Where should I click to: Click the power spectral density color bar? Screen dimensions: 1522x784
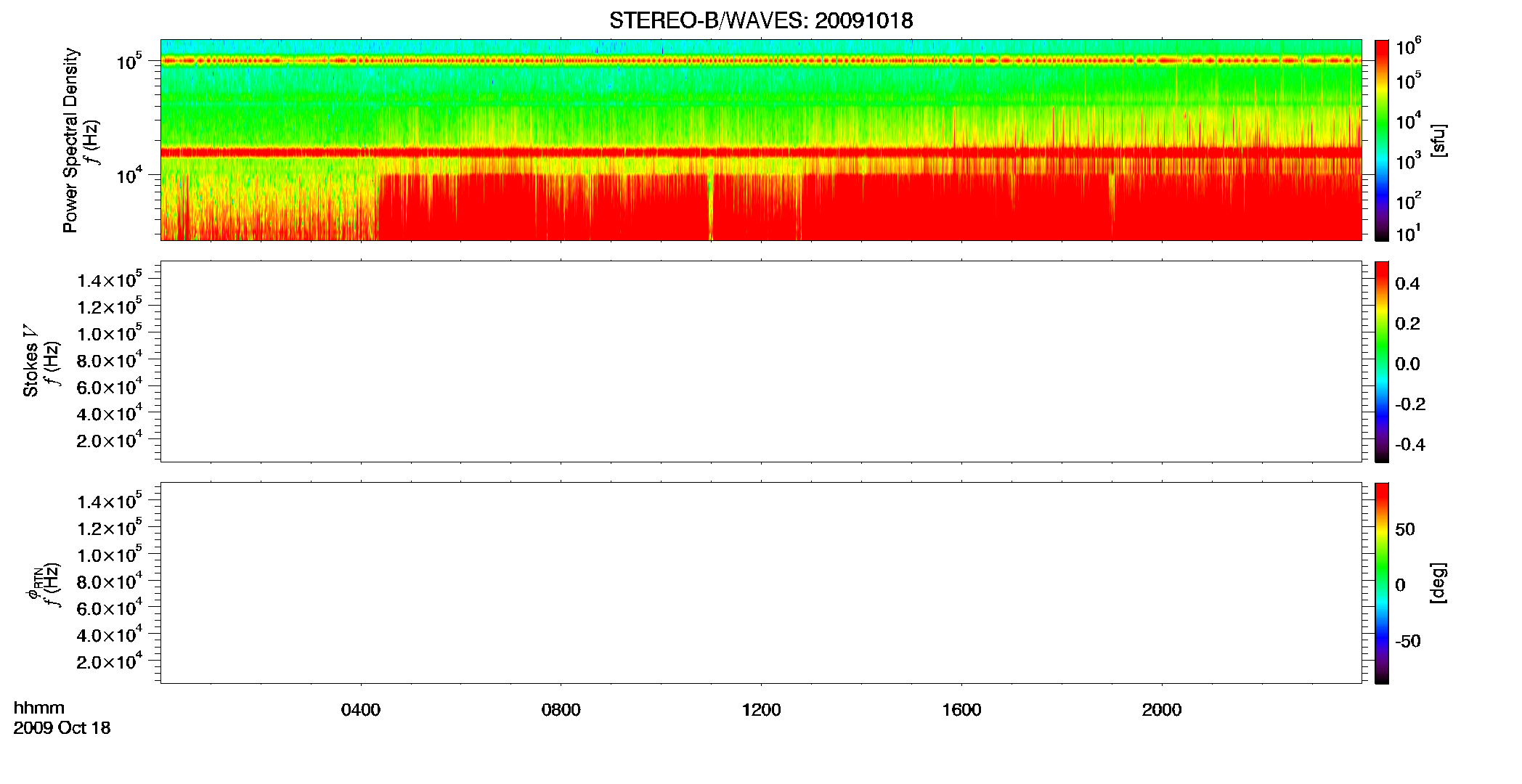pyautogui.click(x=1382, y=140)
